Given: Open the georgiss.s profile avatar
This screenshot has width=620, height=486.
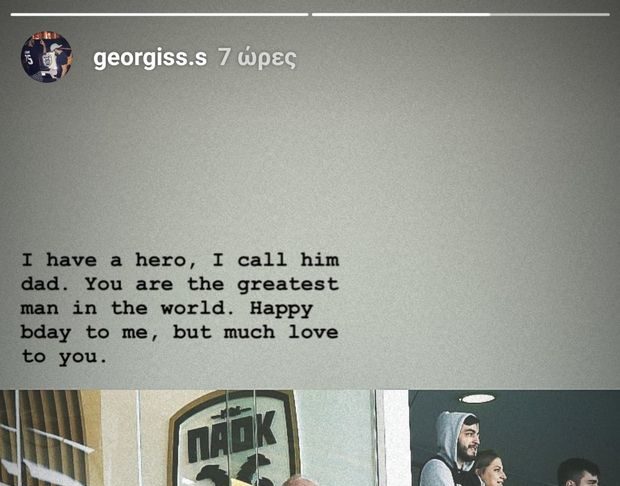Looking at the screenshot, I should 47,57.
